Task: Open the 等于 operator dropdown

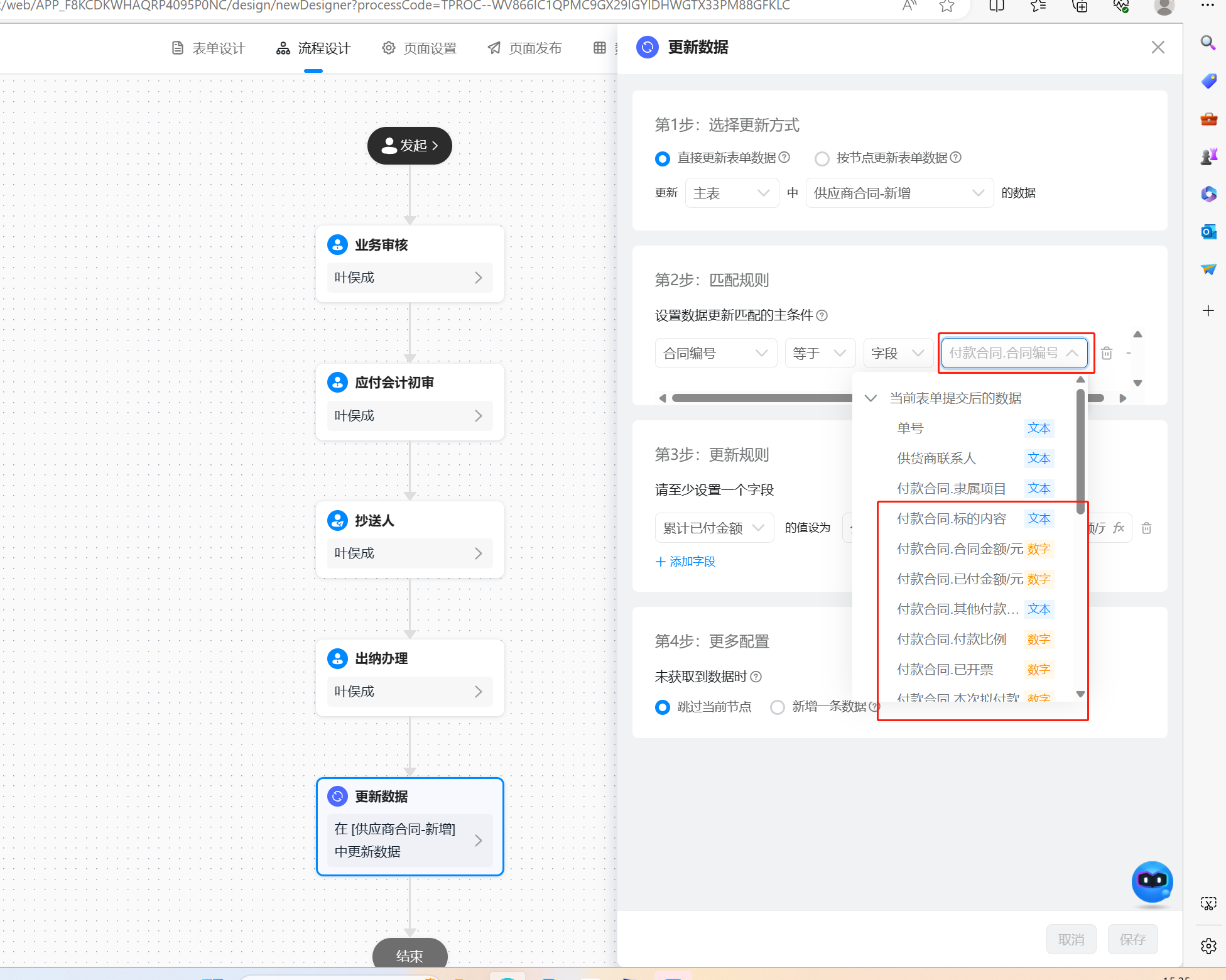Action: click(x=820, y=353)
